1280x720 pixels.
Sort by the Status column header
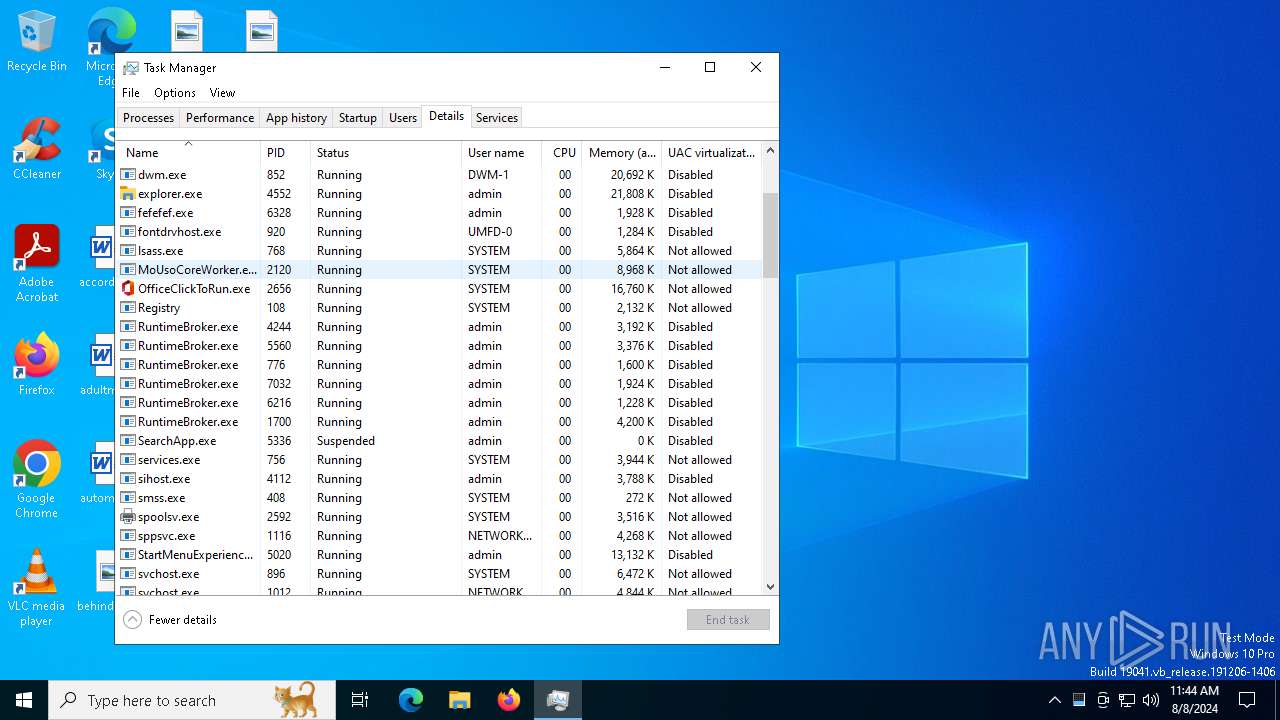(386, 153)
